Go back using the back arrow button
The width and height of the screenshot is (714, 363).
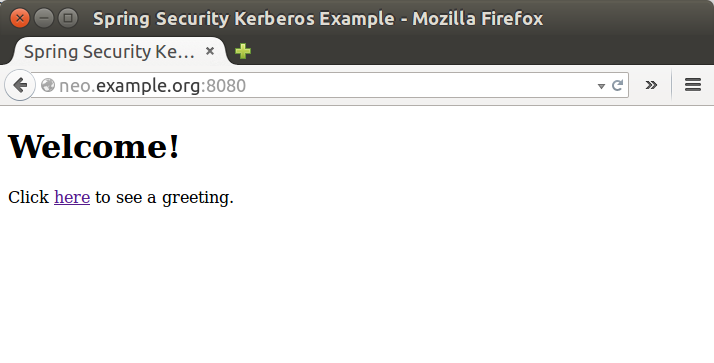20,85
